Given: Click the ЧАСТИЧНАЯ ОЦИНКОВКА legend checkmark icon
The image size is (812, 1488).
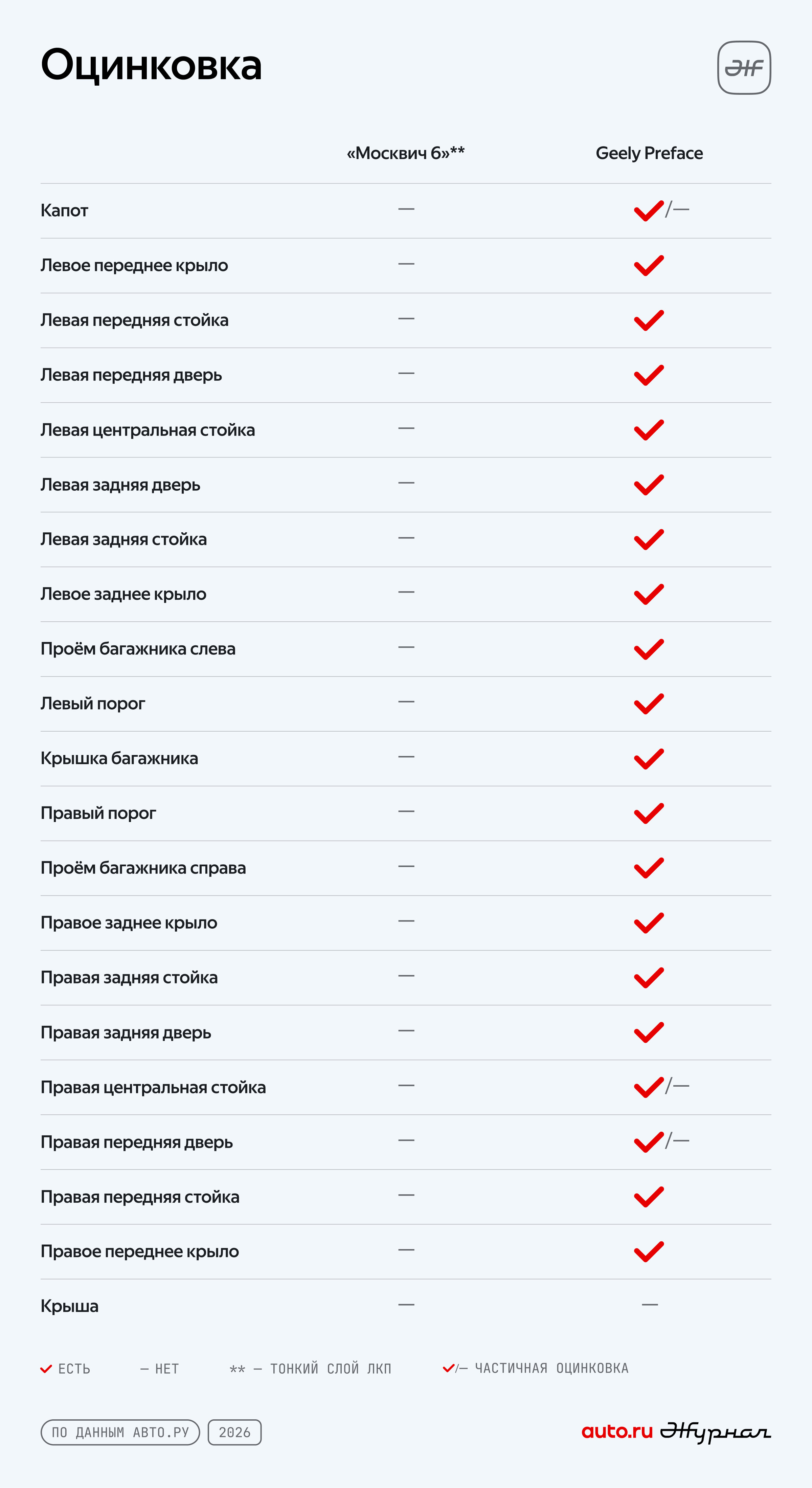Looking at the screenshot, I should (x=449, y=1368).
